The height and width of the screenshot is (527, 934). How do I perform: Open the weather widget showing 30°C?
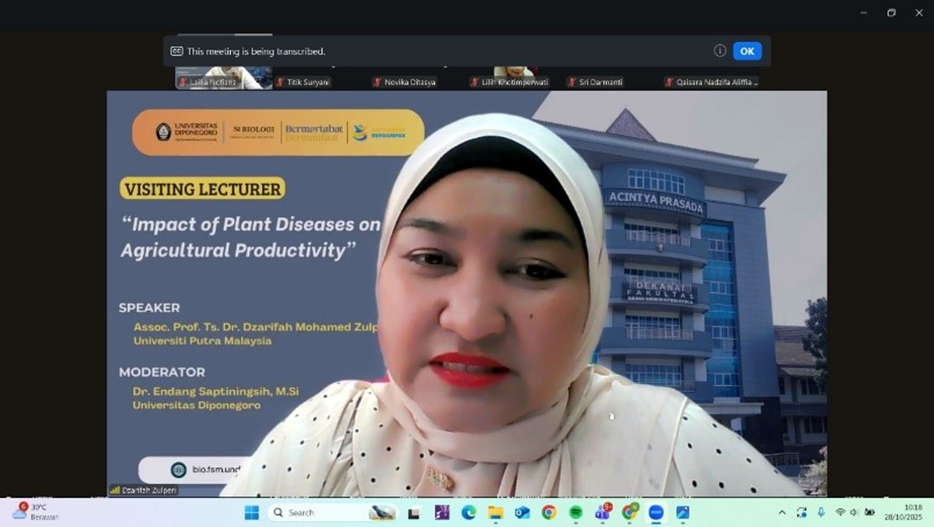click(x=32, y=512)
